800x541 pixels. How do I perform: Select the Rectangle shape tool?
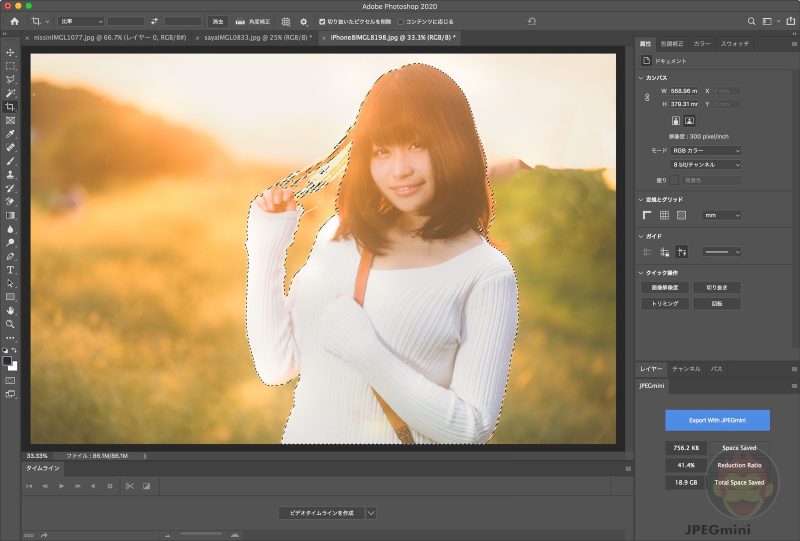pyautogui.click(x=10, y=297)
